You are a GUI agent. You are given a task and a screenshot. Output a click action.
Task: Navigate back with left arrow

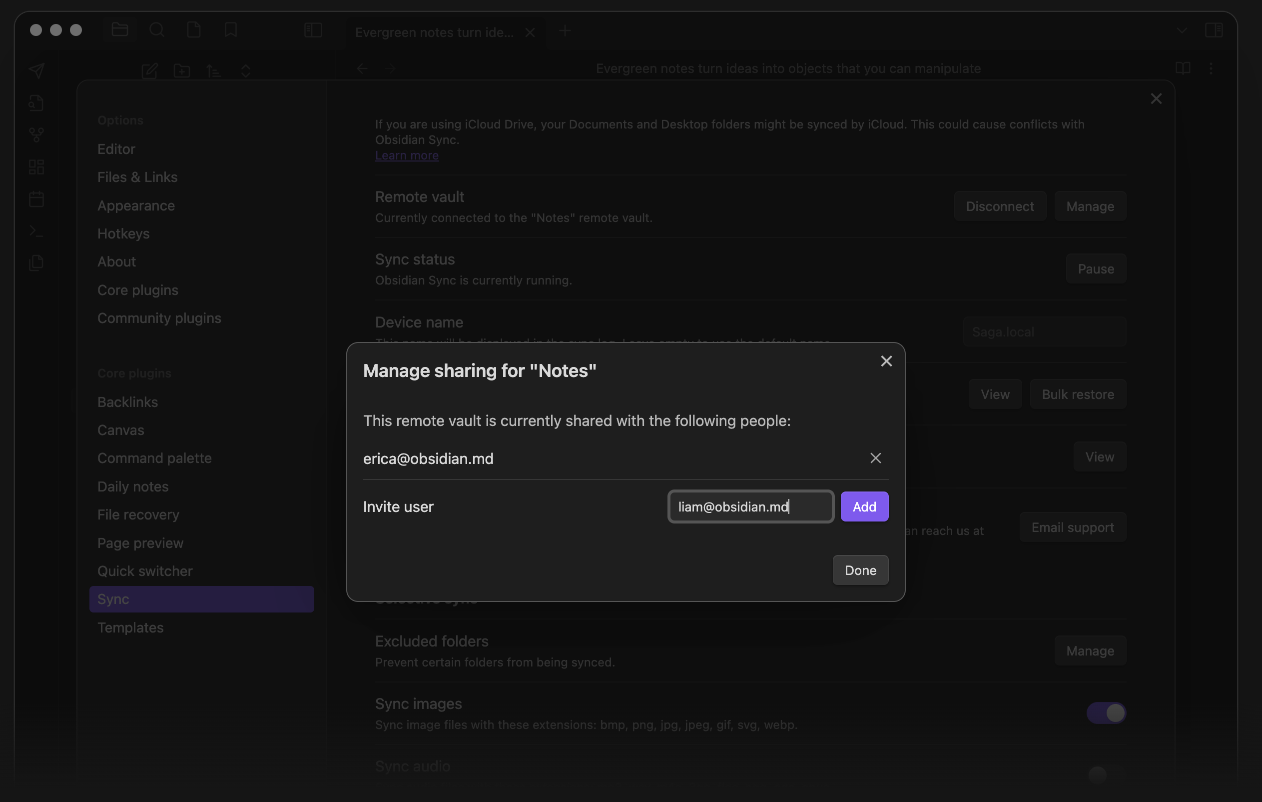362,69
